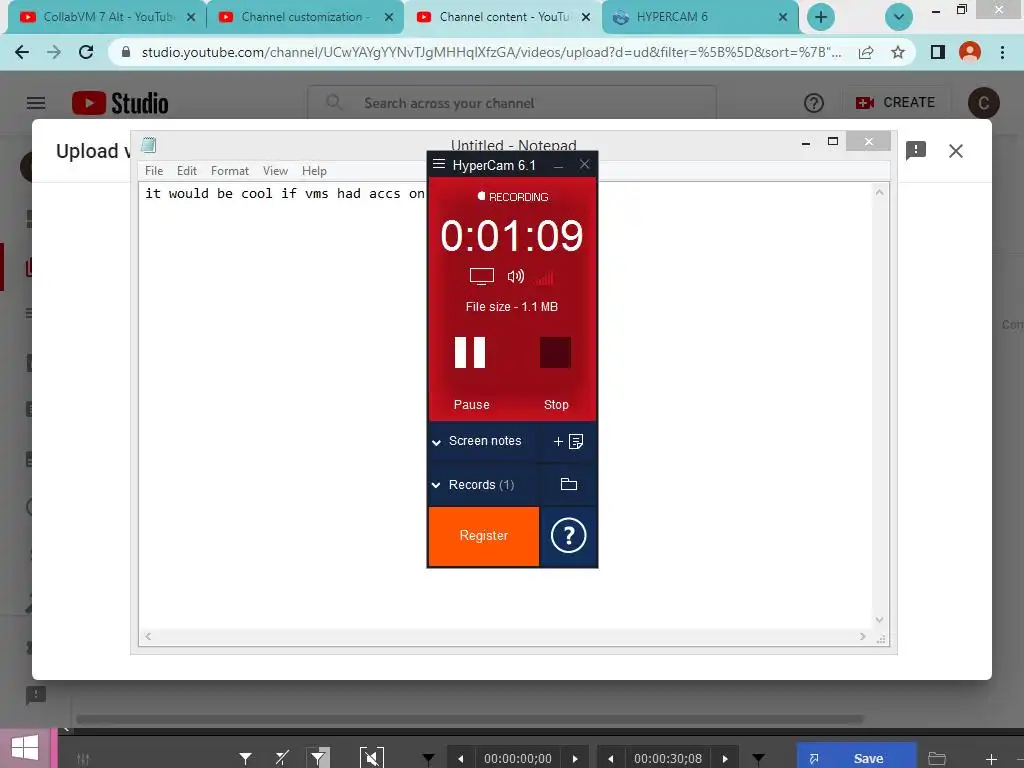The width and height of the screenshot is (1024, 768).
Task: Click the Save button in bottom bar
Action: click(856, 758)
